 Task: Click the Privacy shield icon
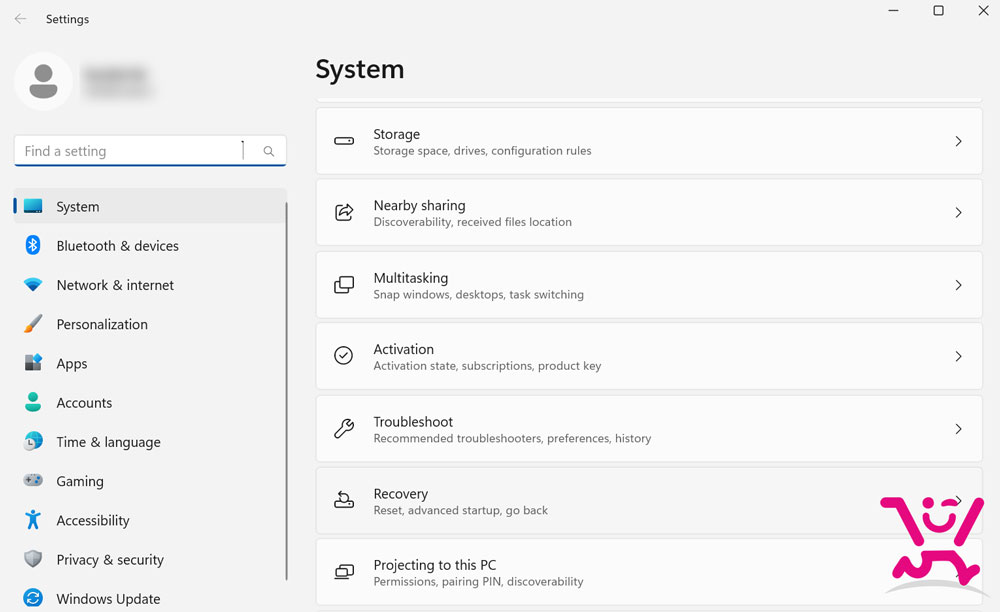[33, 559]
